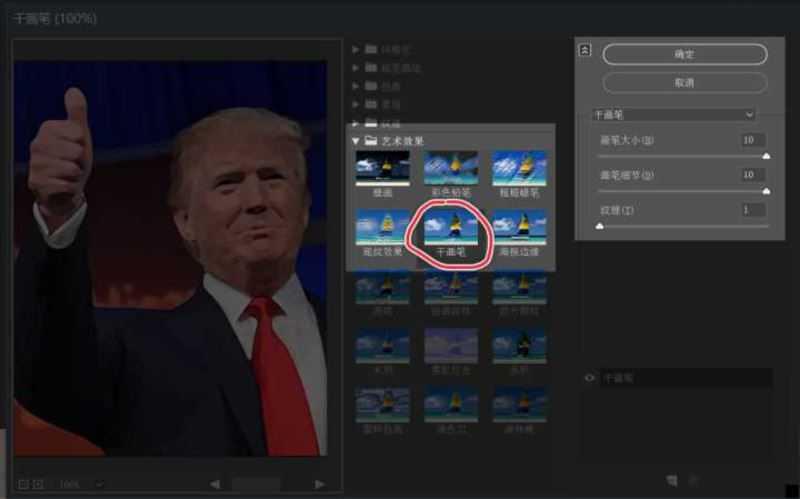The image size is (800, 499).
Task: Click the left scroll arrow below preview
Action: (216, 484)
